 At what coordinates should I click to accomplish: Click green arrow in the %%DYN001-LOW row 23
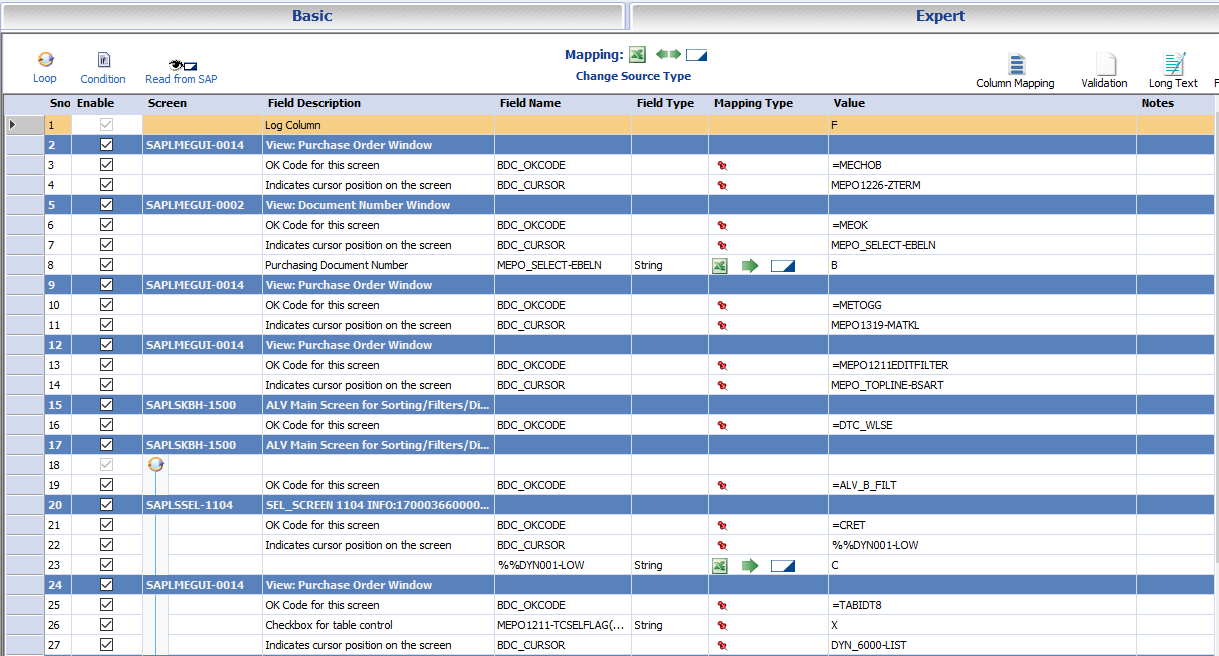tap(750, 565)
